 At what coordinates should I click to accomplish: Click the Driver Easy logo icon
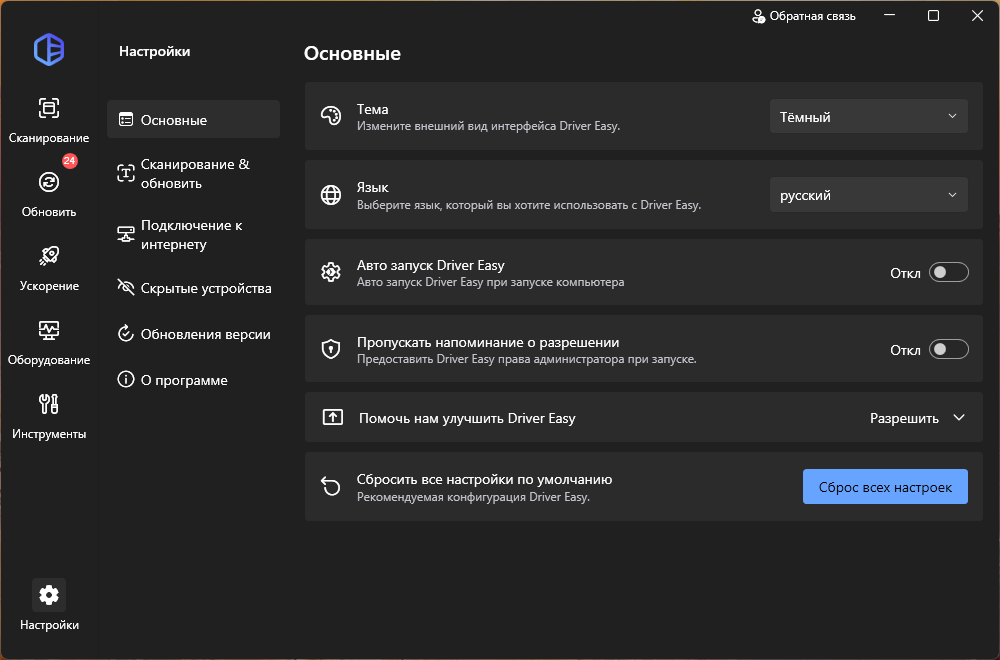coord(48,50)
